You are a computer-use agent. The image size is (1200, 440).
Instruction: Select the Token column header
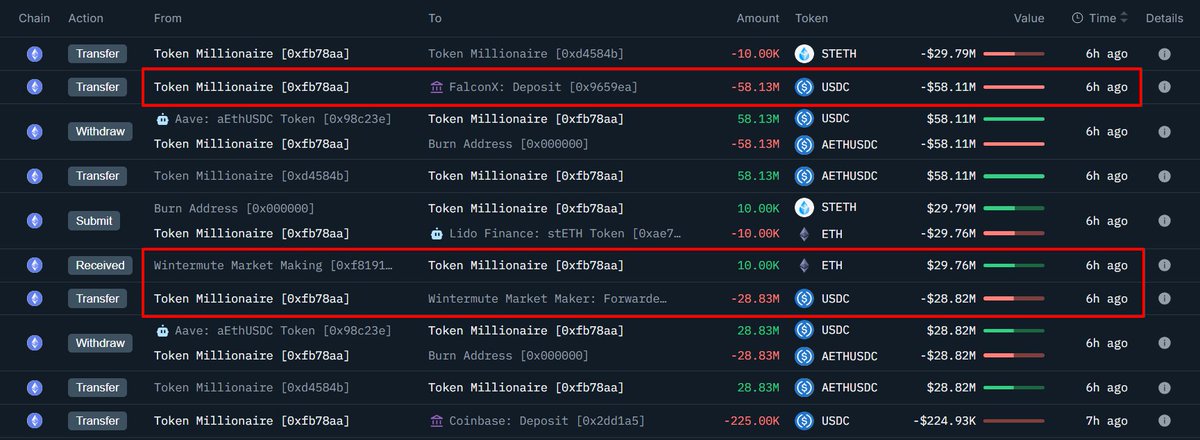coord(811,18)
